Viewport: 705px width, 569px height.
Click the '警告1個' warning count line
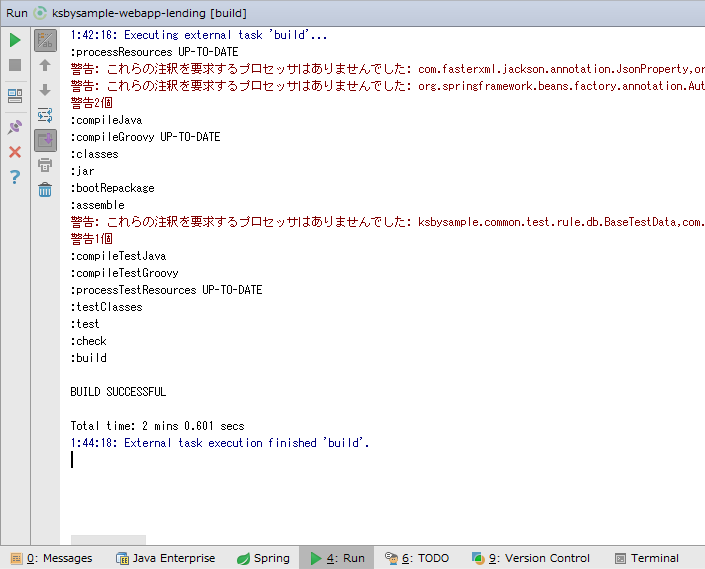(91, 239)
